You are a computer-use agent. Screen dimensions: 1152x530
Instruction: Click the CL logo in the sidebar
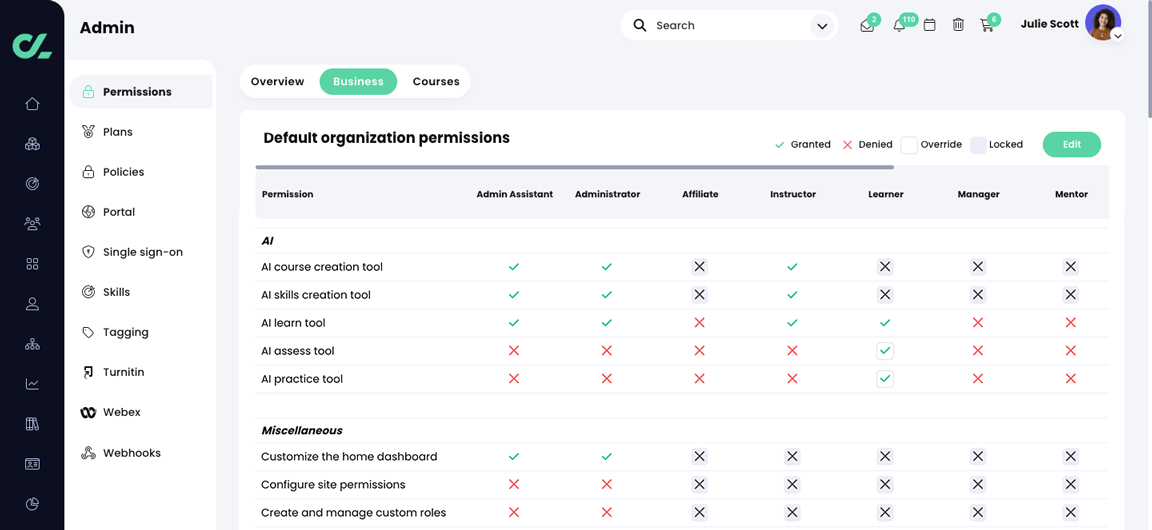click(x=32, y=44)
